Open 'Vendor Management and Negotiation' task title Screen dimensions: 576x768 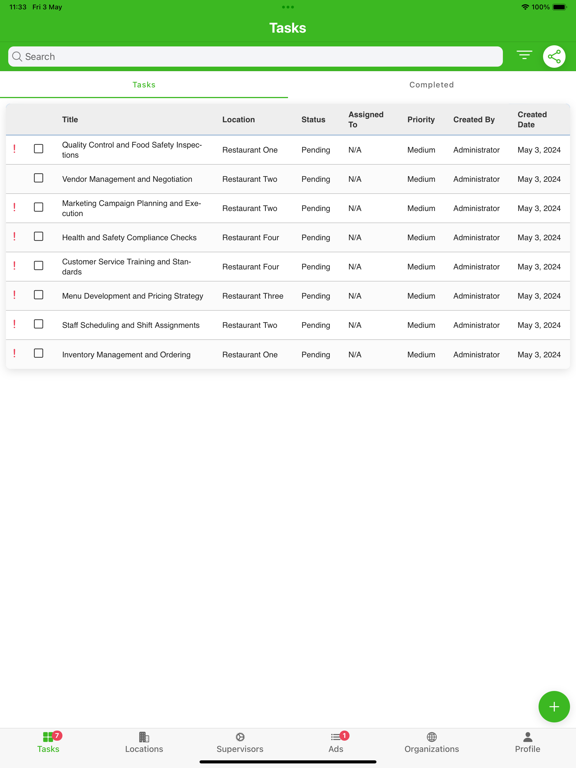(x=127, y=179)
